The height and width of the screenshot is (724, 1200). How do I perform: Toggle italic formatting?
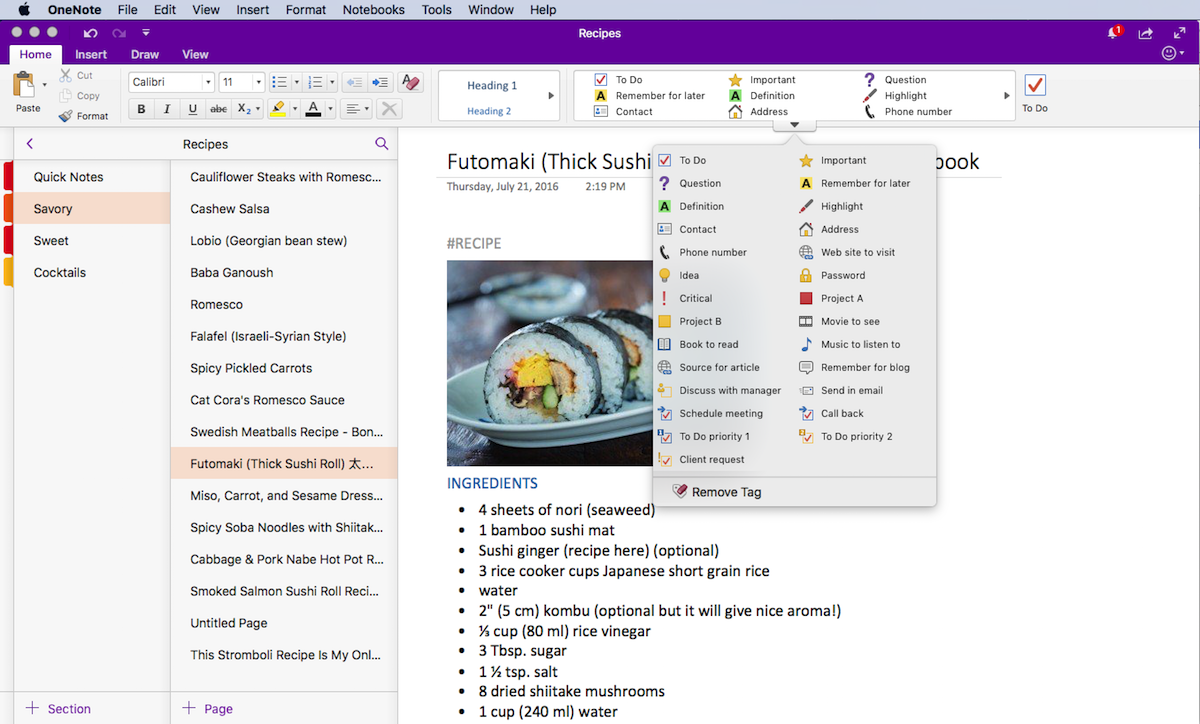(x=167, y=108)
